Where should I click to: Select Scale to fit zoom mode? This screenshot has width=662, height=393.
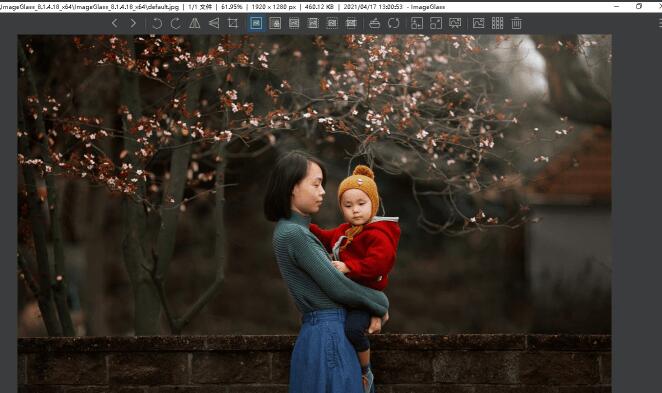click(x=332, y=23)
